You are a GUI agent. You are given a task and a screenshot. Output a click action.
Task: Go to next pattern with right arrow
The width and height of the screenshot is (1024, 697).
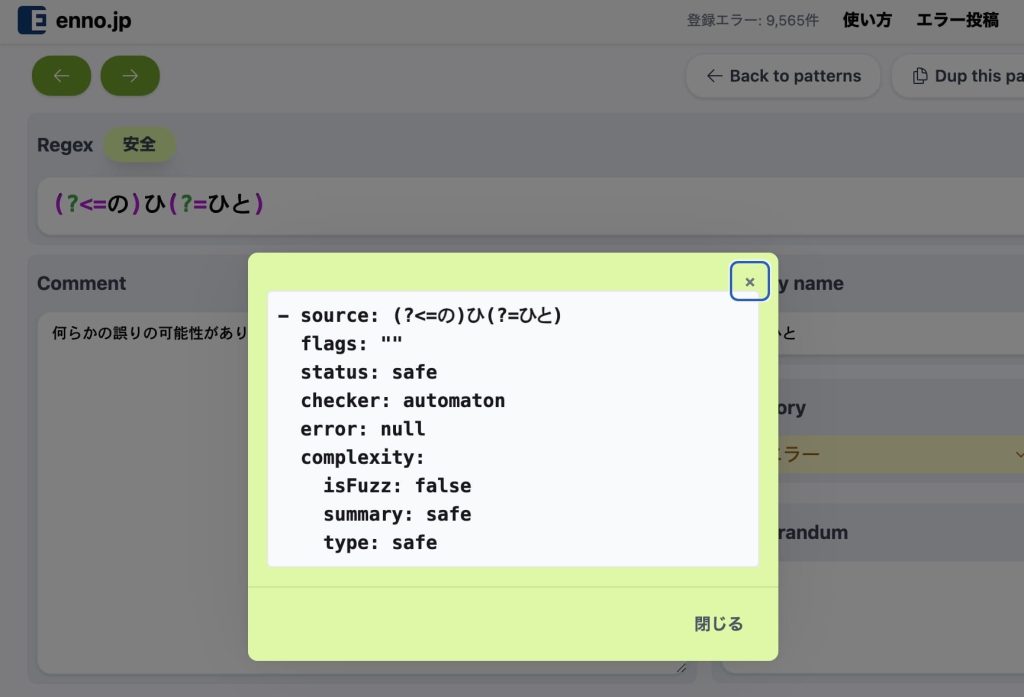pyautogui.click(x=130, y=76)
